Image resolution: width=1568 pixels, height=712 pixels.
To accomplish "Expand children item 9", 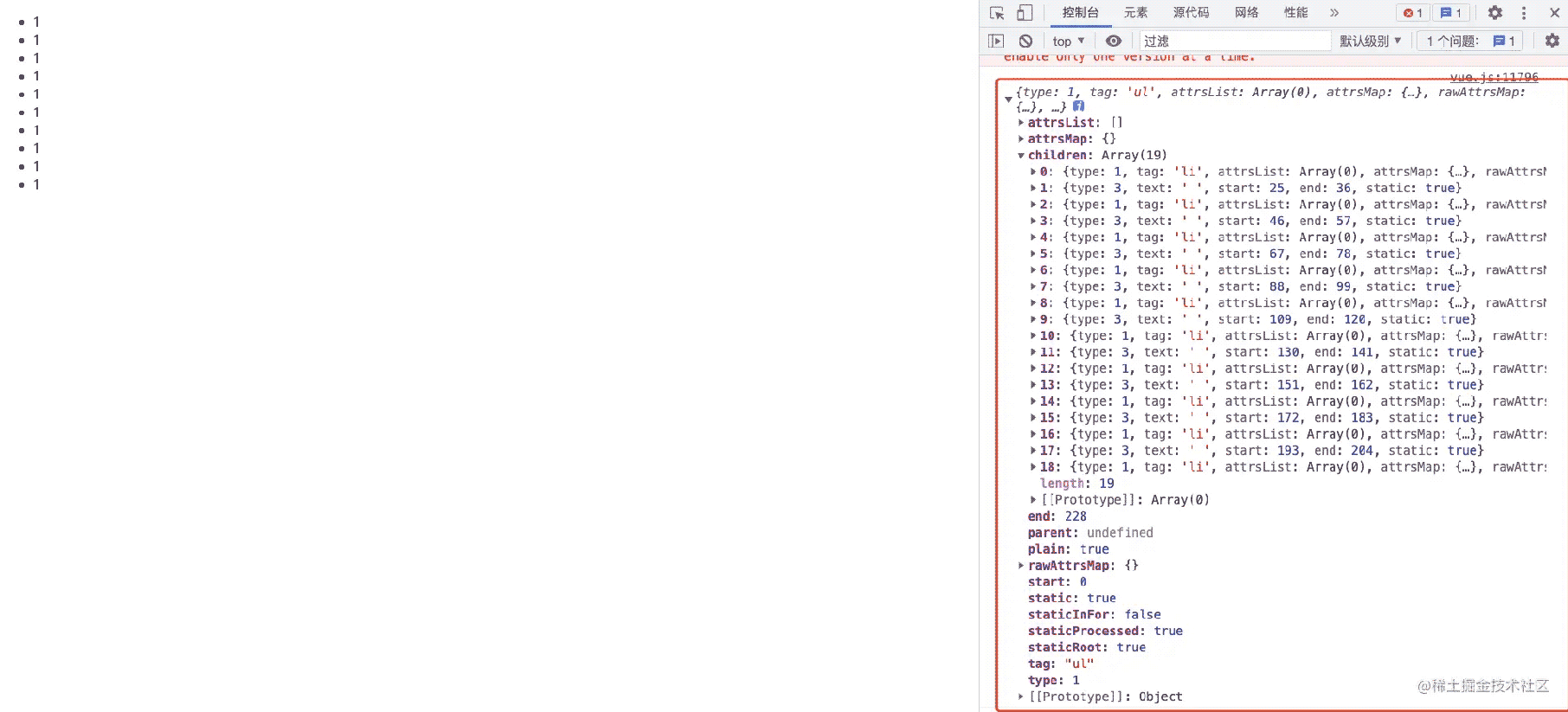I will 1033,320.
